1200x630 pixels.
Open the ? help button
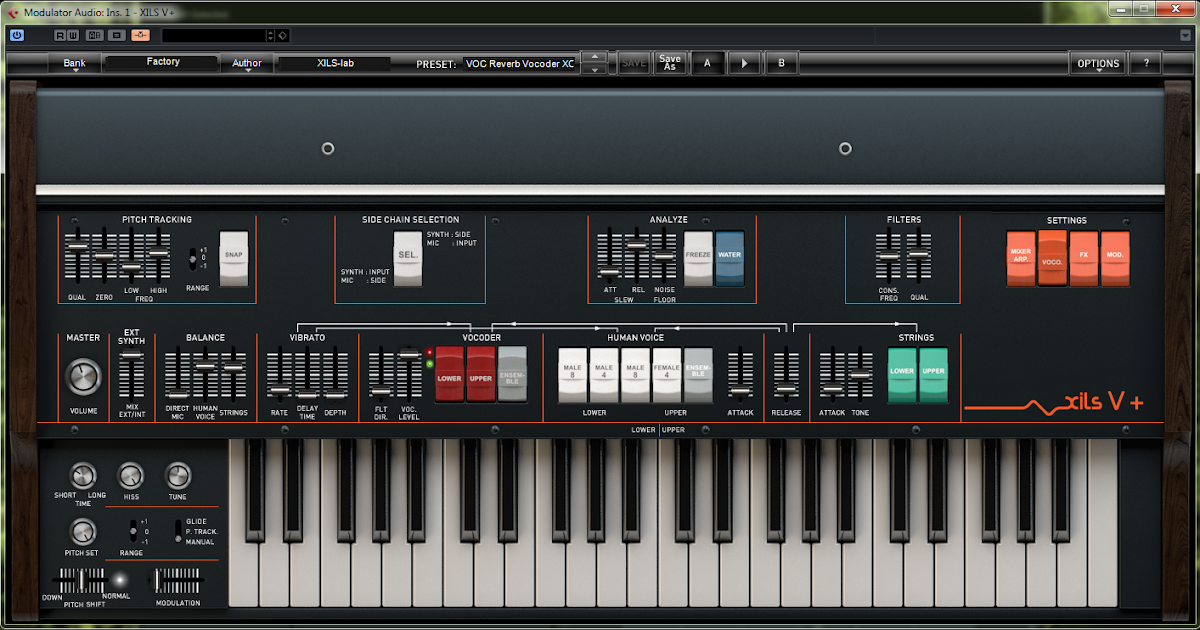point(1146,63)
